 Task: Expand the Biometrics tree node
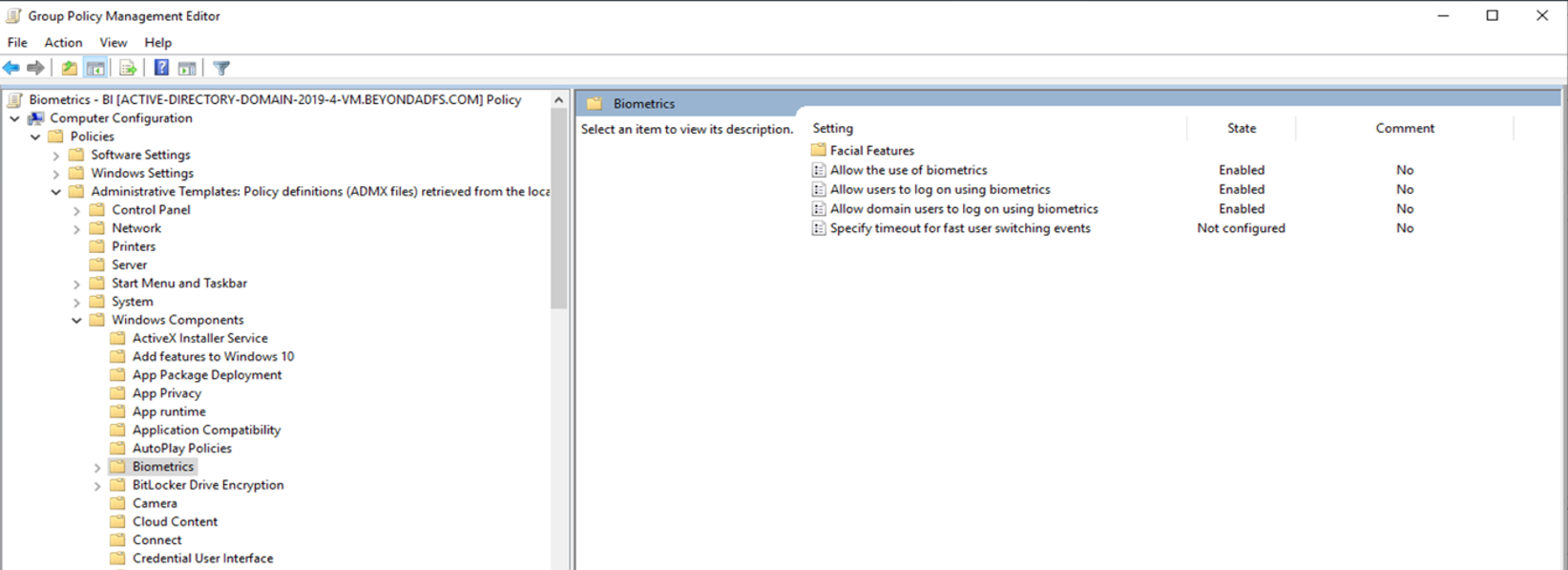(x=97, y=468)
